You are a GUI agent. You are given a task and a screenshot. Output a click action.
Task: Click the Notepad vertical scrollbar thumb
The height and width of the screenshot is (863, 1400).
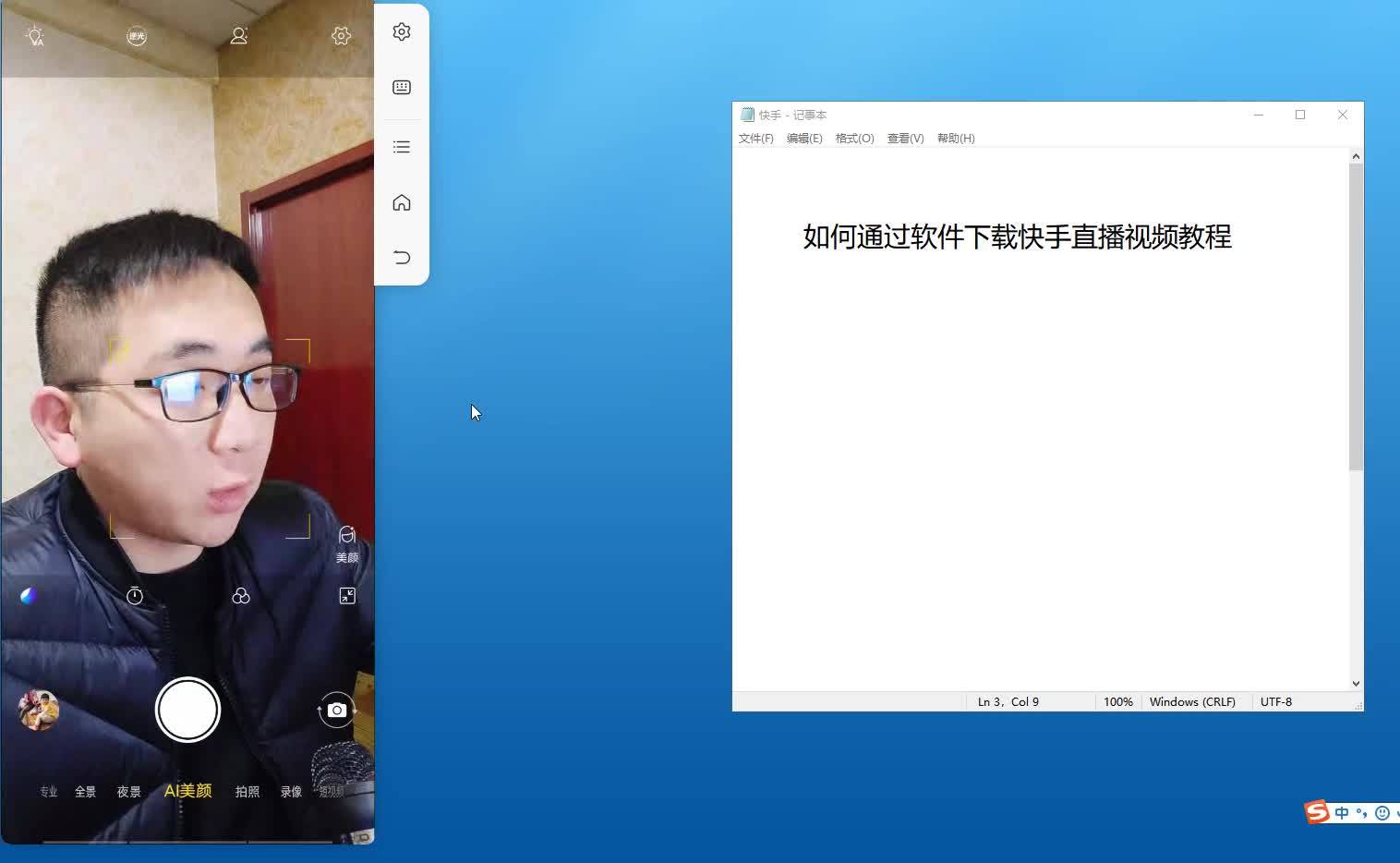pos(1356,318)
